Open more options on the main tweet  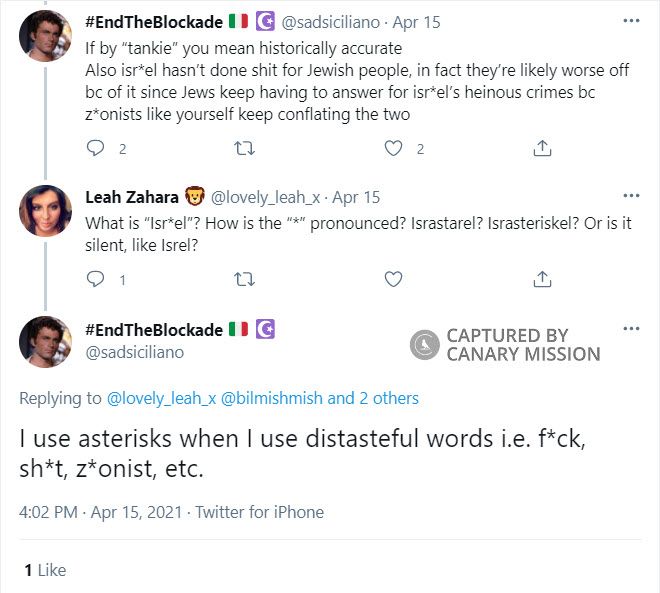click(631, 329)
